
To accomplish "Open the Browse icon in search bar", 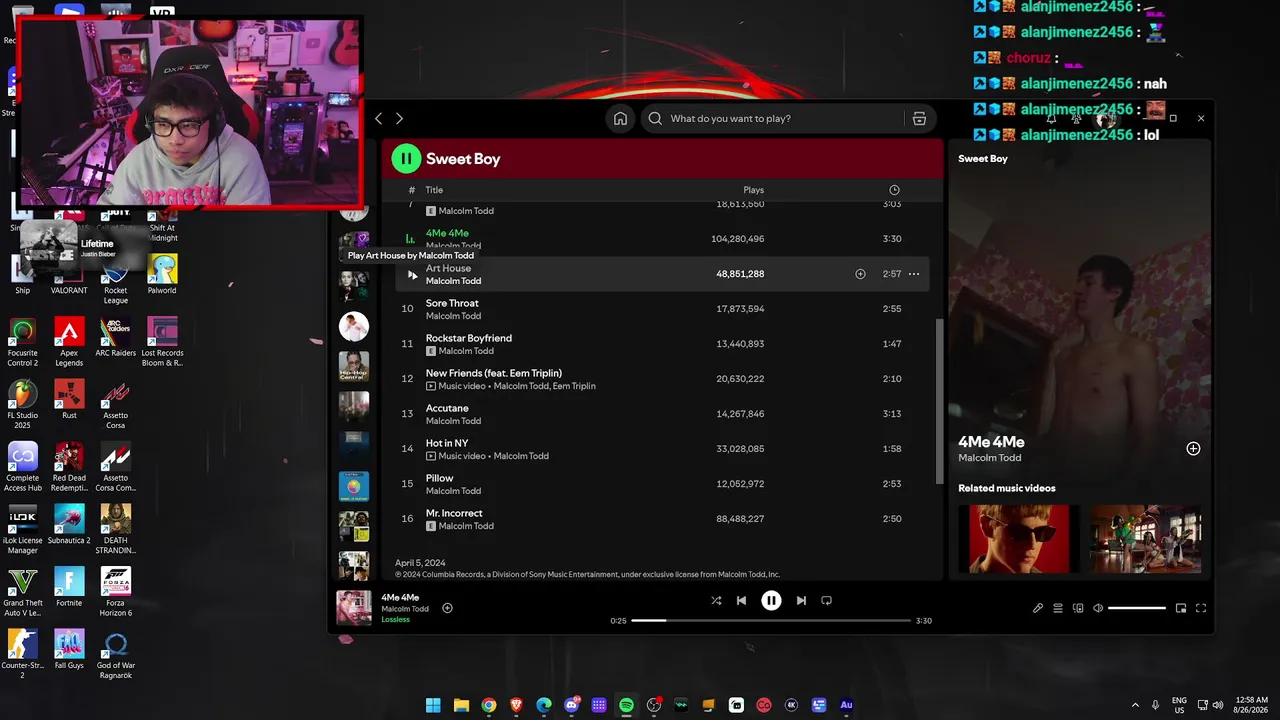I will (919, 118).
